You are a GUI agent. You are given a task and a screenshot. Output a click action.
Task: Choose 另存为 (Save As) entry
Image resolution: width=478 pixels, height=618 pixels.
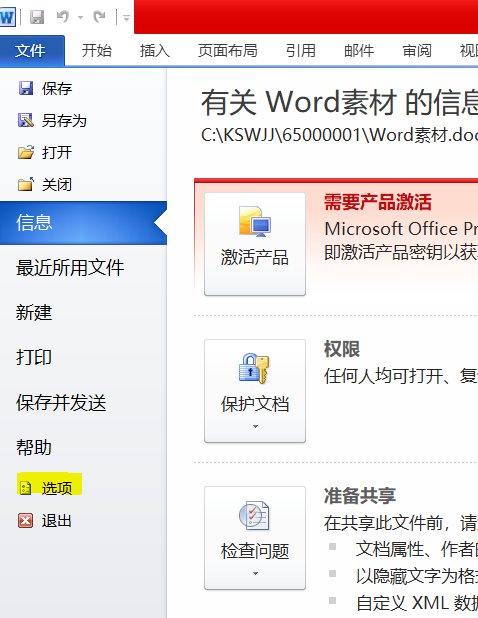(x=52, y=121)
